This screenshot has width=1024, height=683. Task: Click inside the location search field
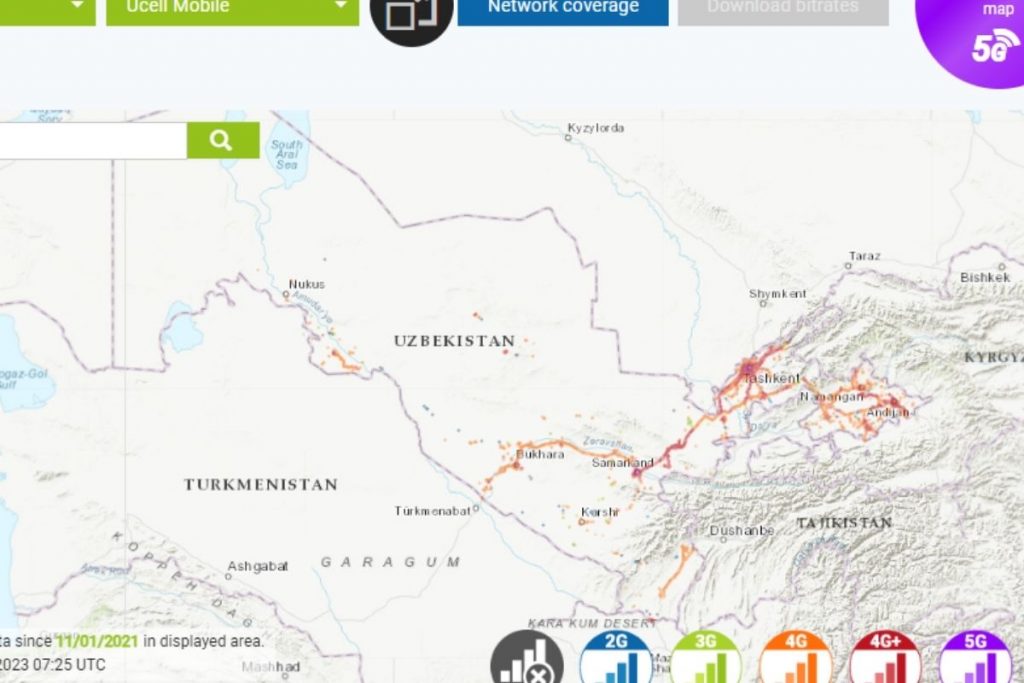tap(93, 140)
